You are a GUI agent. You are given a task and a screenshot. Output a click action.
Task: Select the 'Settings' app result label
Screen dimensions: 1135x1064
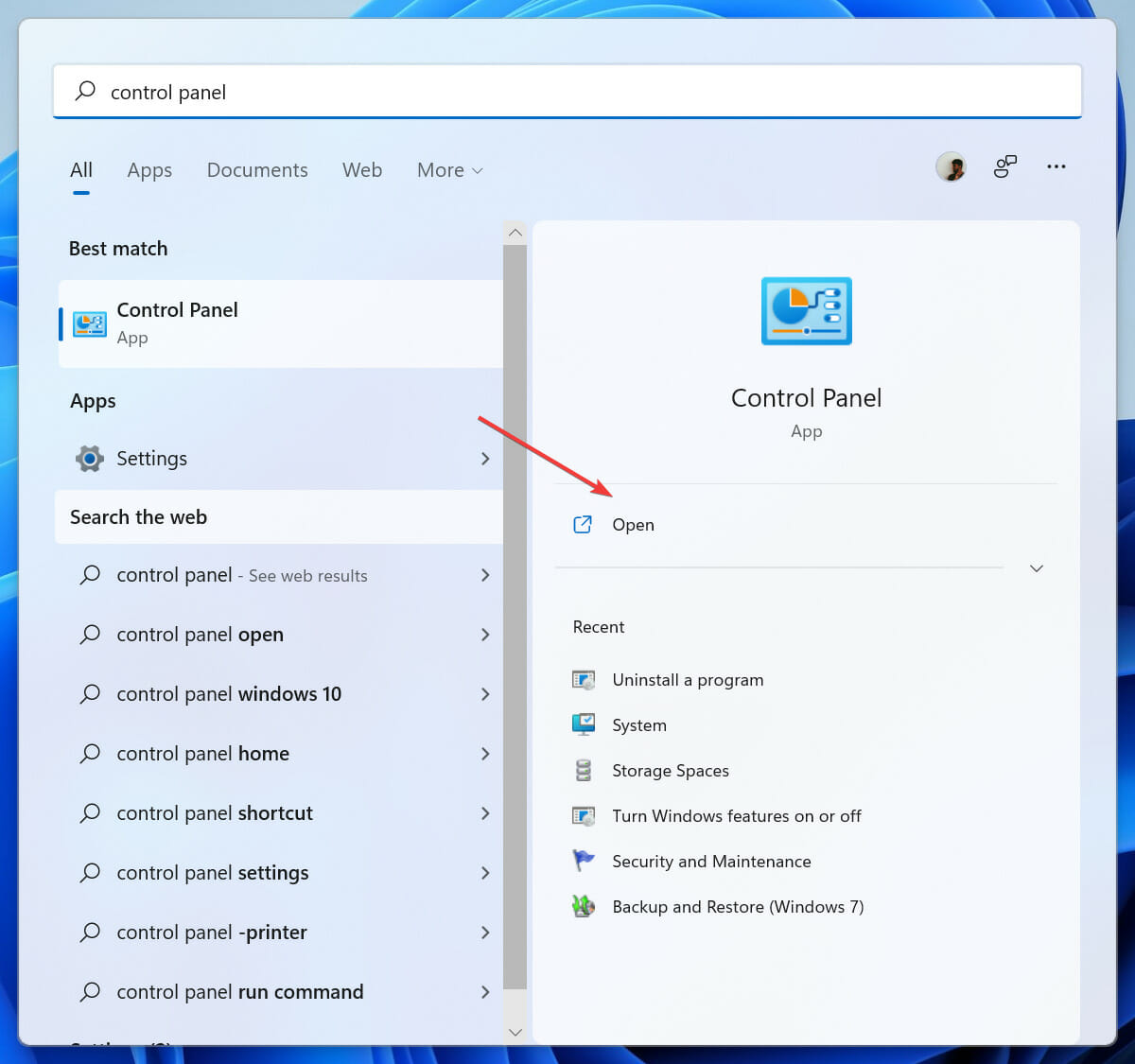pos(151,459)
